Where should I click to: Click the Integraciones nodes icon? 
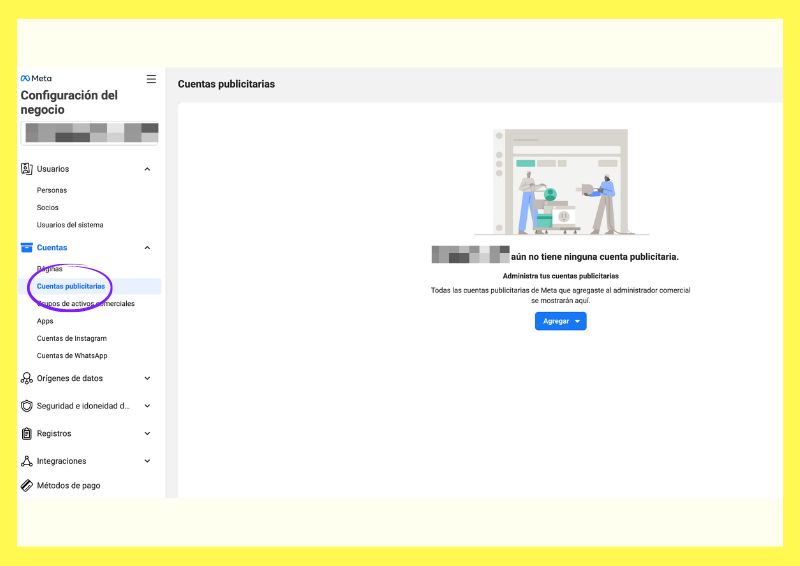(x=27, y=461)
